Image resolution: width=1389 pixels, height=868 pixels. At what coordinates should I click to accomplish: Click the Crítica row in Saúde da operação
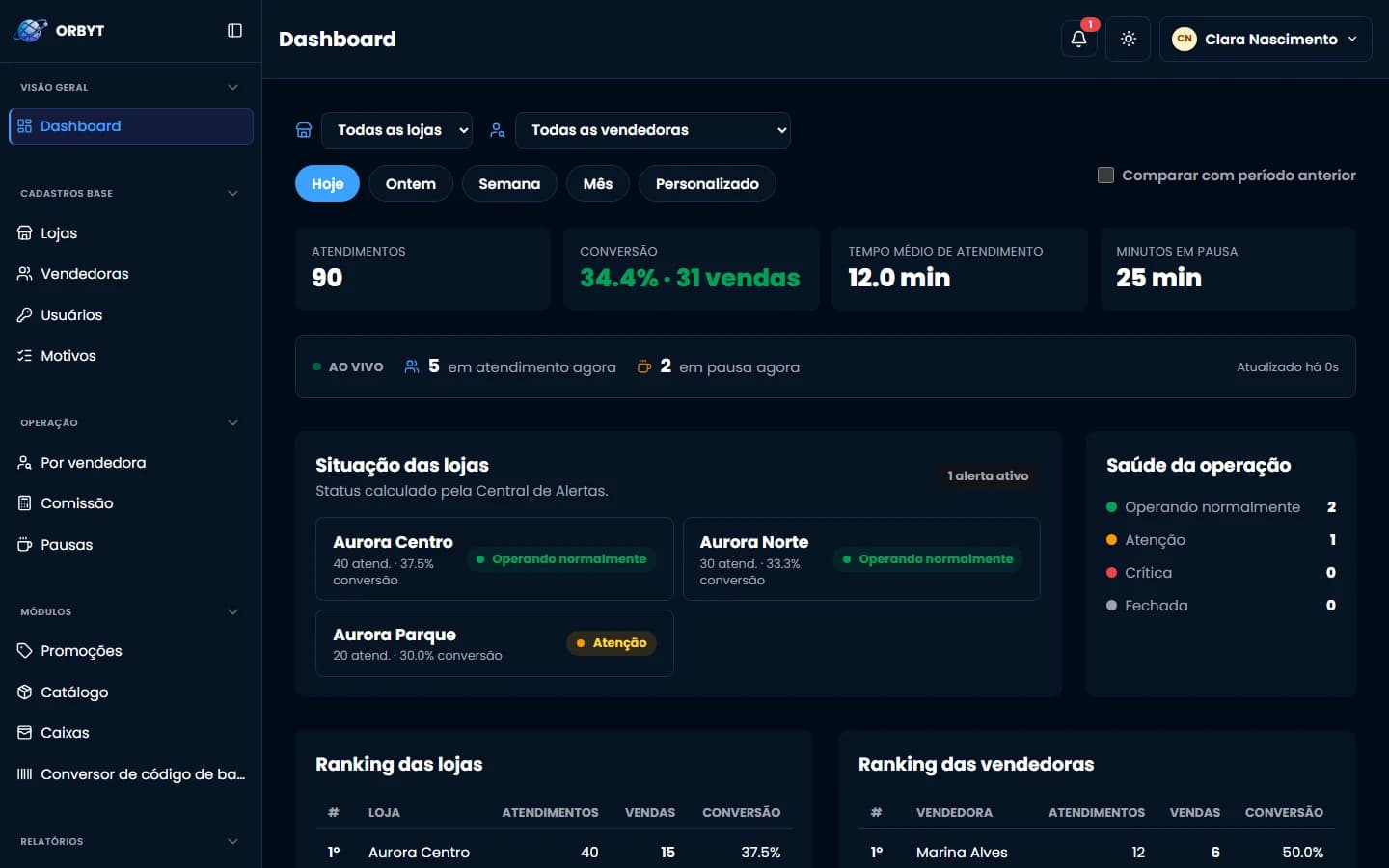tap(1221, 573)
